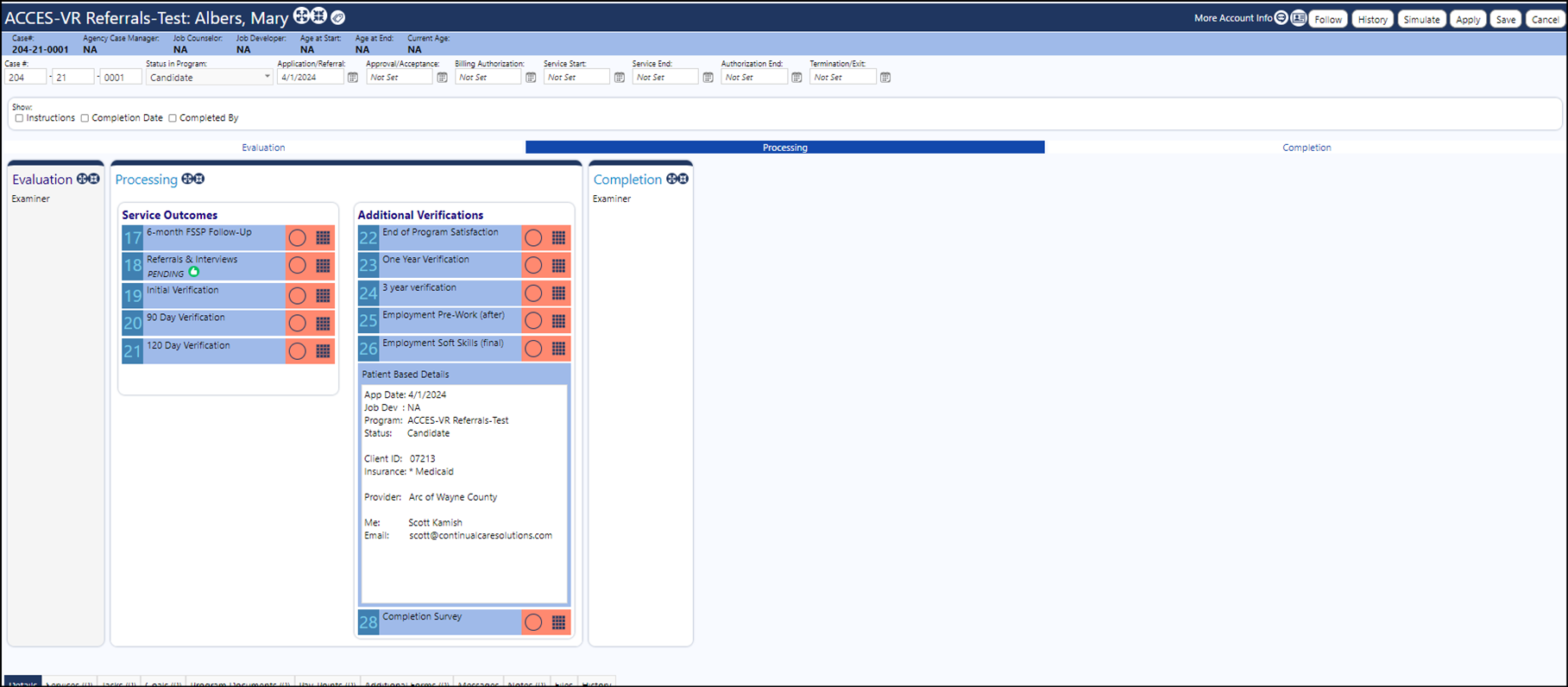Toggle status circle for Completion Survey
Viewport: 1568px width, 687px height.
click(533, 622)
